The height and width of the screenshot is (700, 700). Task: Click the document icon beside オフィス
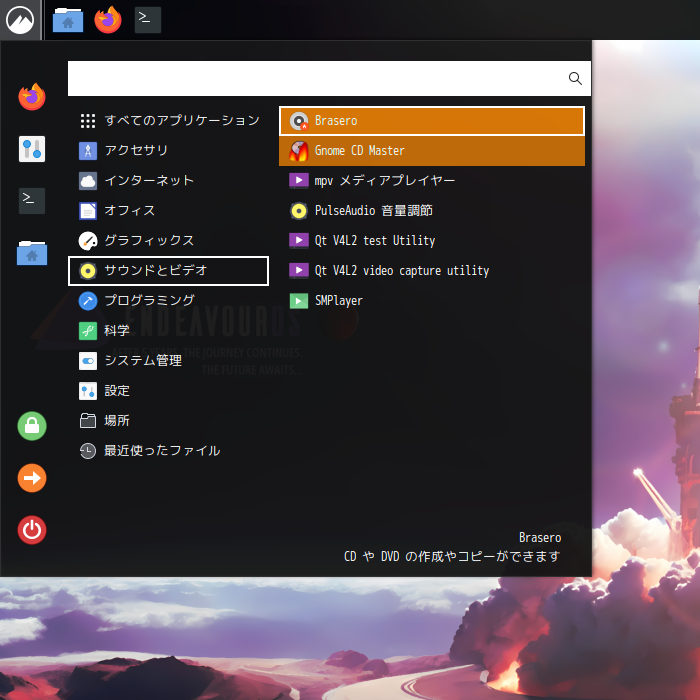point(88,211)
